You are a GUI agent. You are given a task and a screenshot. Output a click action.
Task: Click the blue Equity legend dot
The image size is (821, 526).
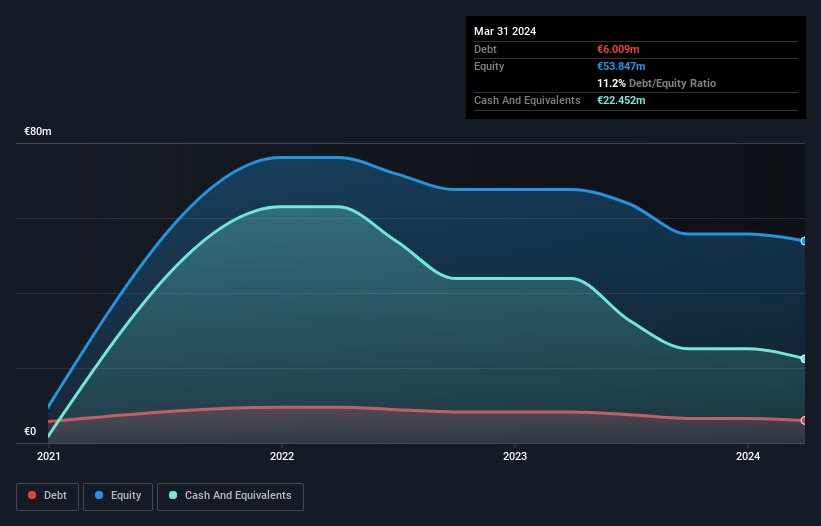click(x=99, y=495)
